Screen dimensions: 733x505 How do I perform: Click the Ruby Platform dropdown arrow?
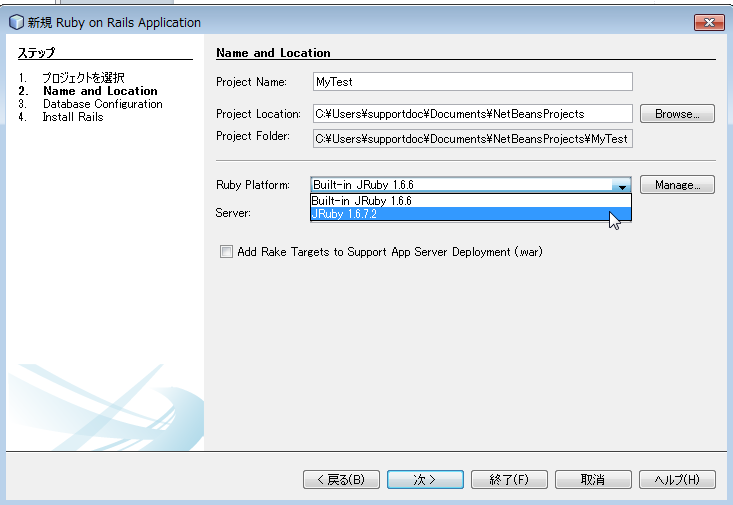pyautogui.click(x=622, y=185)
